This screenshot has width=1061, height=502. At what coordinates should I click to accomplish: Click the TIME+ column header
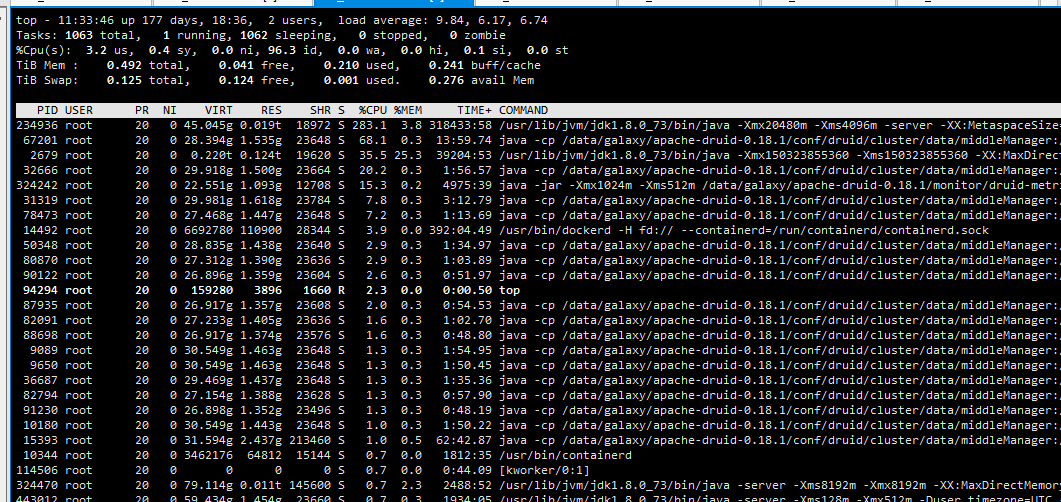tap(474, 110)
